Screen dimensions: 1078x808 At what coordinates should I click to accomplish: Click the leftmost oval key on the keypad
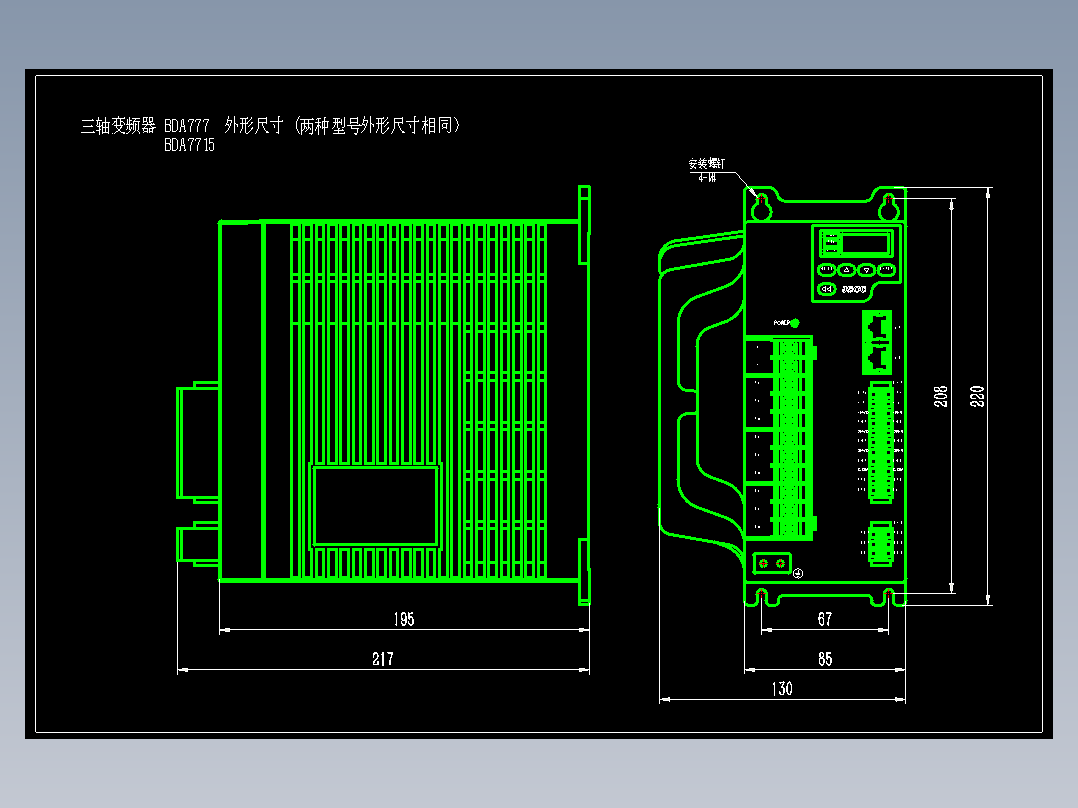[826, 270]
